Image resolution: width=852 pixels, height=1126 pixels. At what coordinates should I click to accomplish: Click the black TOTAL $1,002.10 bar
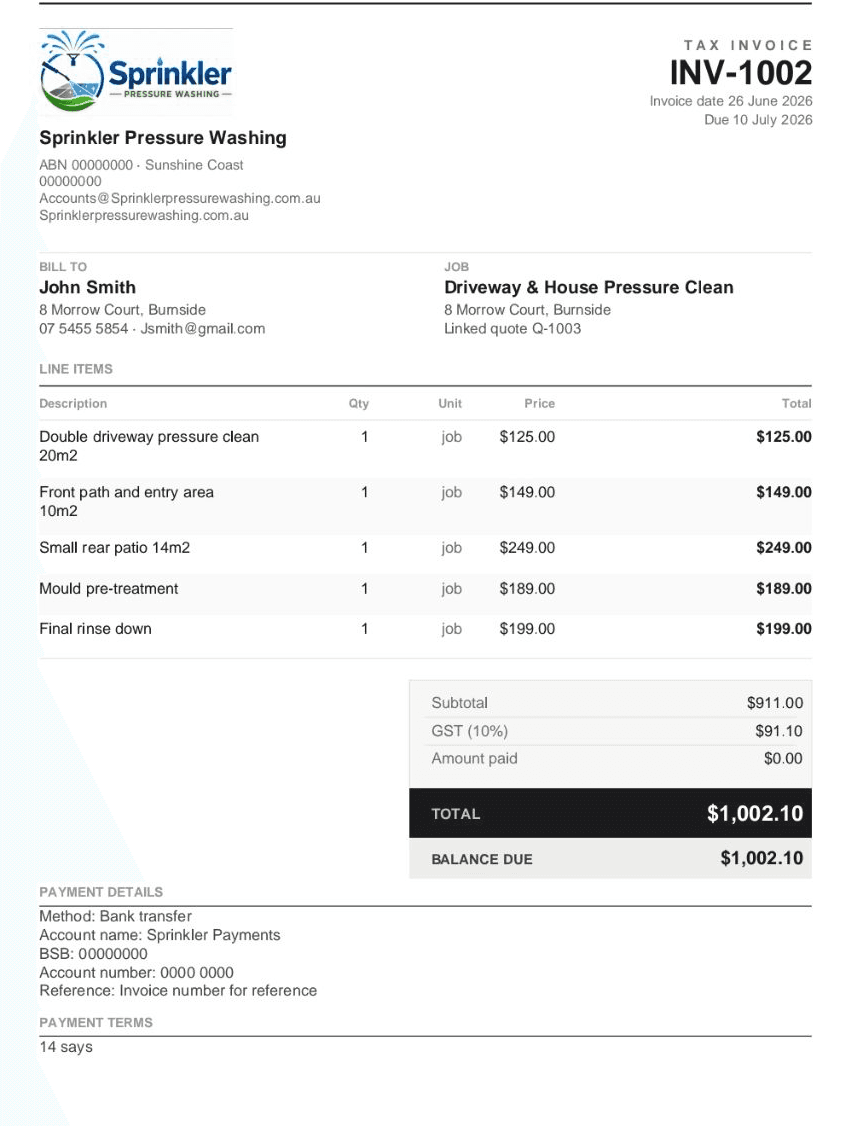tap(611, 813)
